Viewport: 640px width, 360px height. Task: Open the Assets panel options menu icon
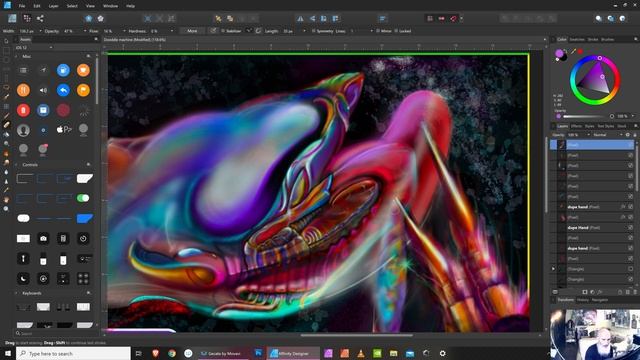tap(96, 39)
